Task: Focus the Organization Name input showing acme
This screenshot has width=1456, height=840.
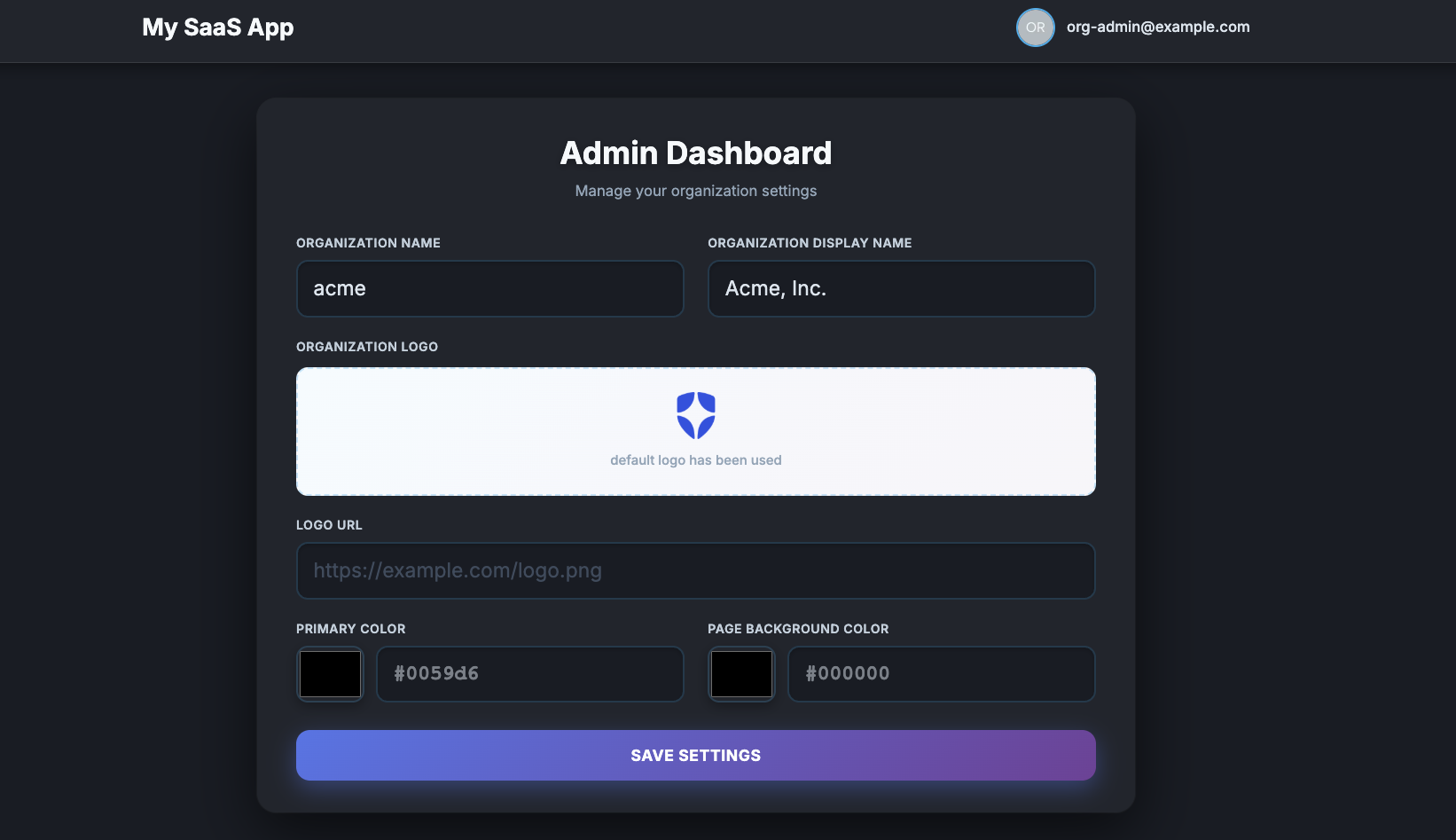Action: 489,288
